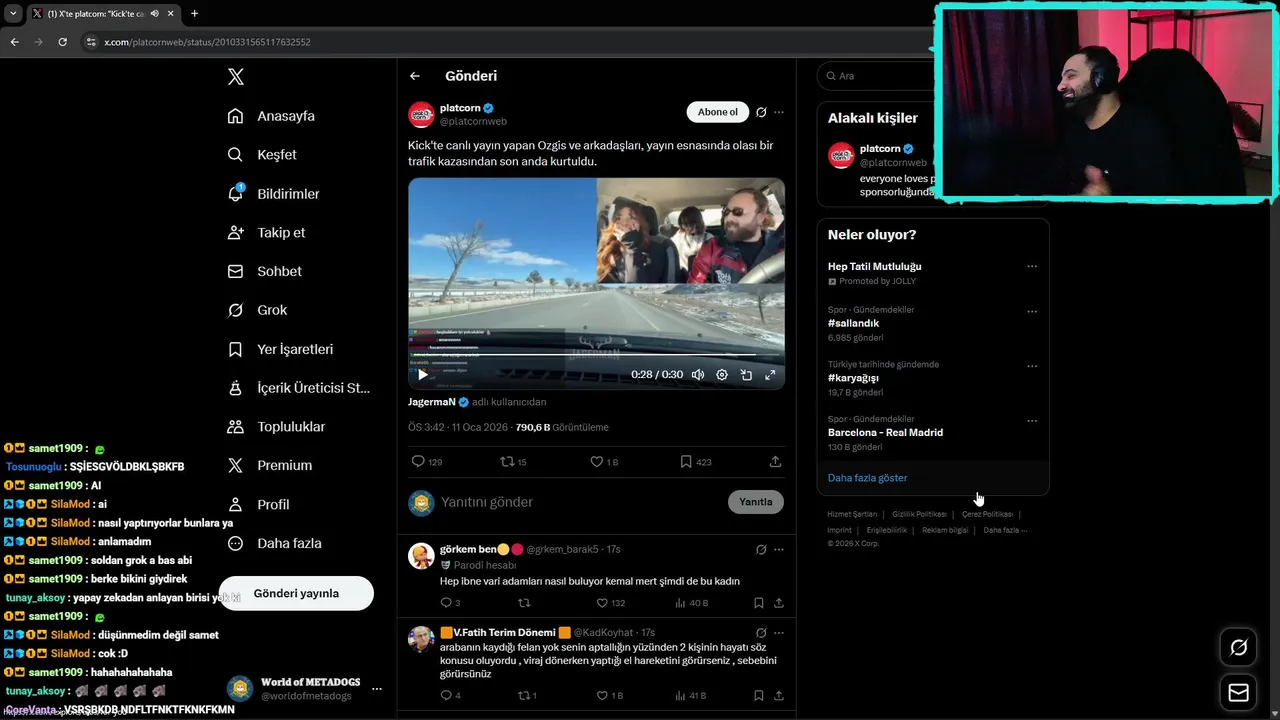Click the Ara search field

(876, 76)
